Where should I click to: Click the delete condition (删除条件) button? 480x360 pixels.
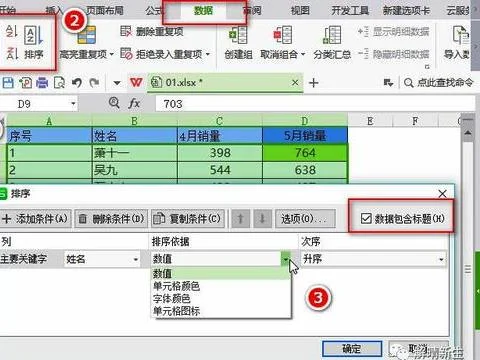click(111, 219)
